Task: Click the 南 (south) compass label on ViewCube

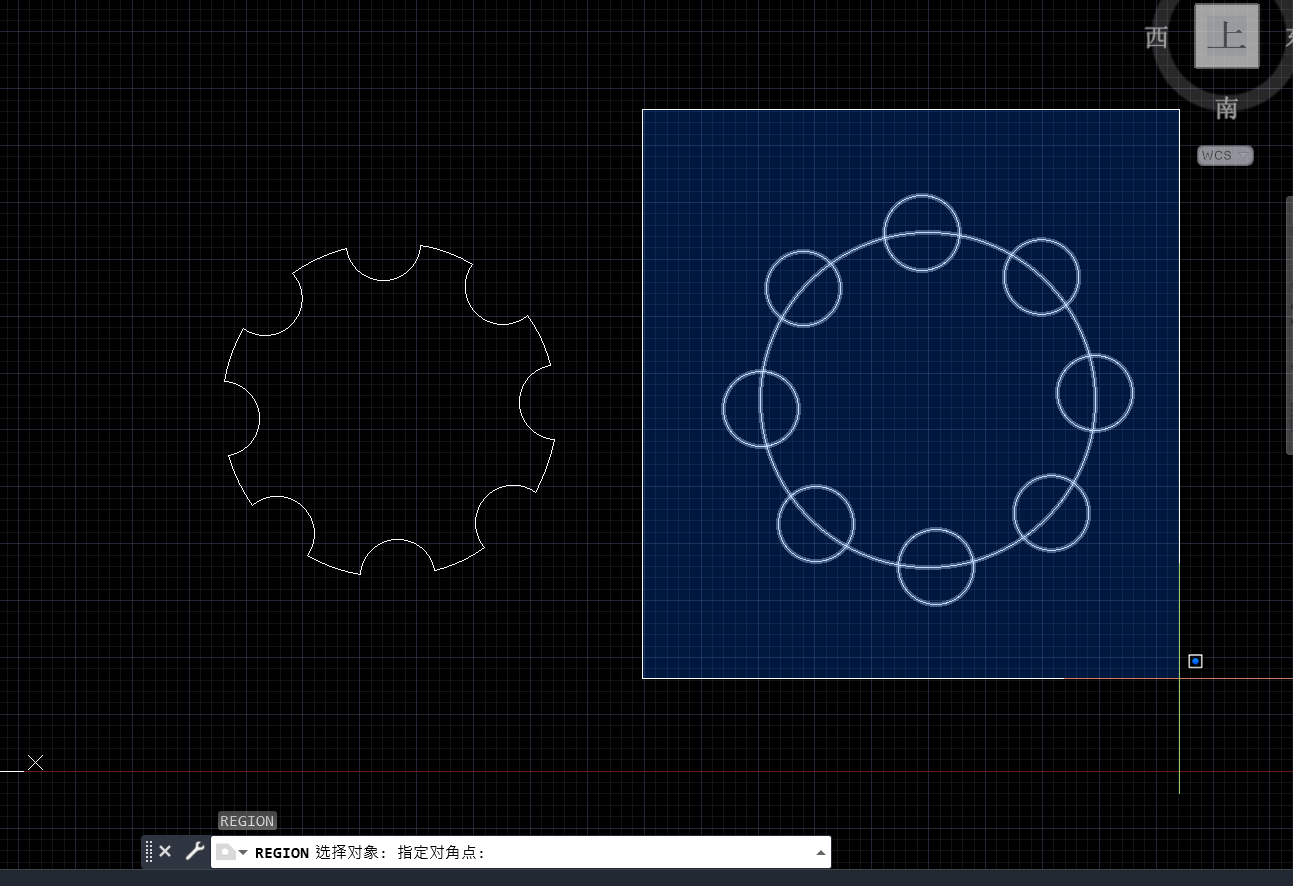Action: click(1226, 108)
